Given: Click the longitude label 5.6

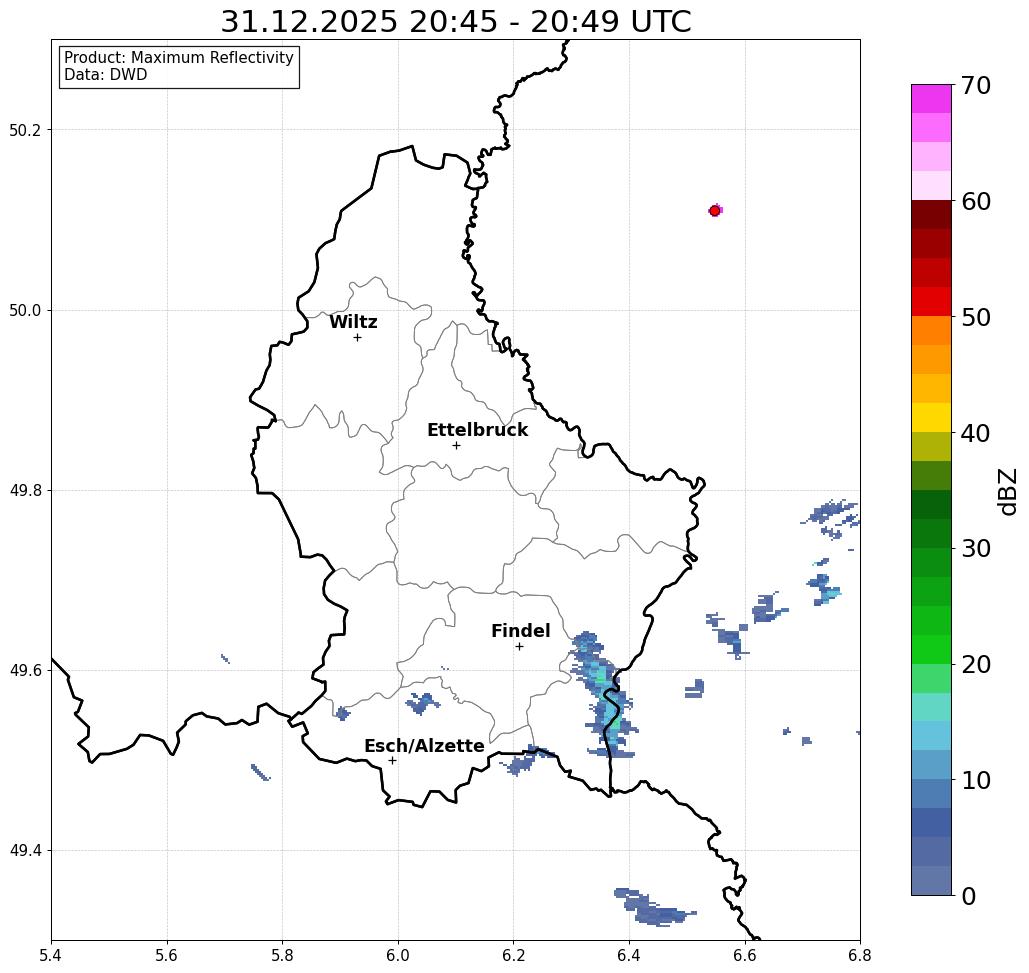Looking at the screenshot, I should tap(167, 955).
